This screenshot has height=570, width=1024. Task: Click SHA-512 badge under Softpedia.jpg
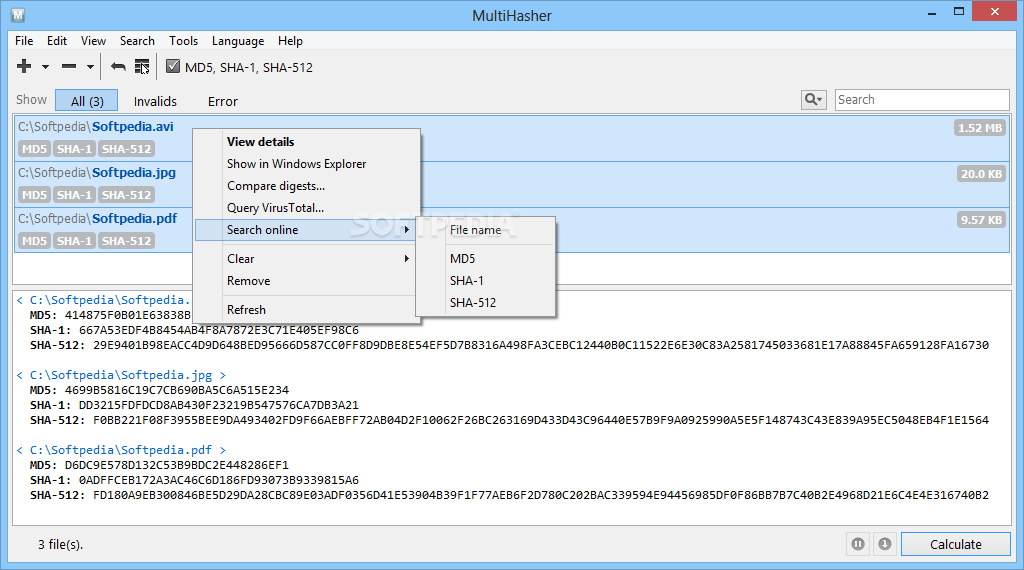click(126, 195)
